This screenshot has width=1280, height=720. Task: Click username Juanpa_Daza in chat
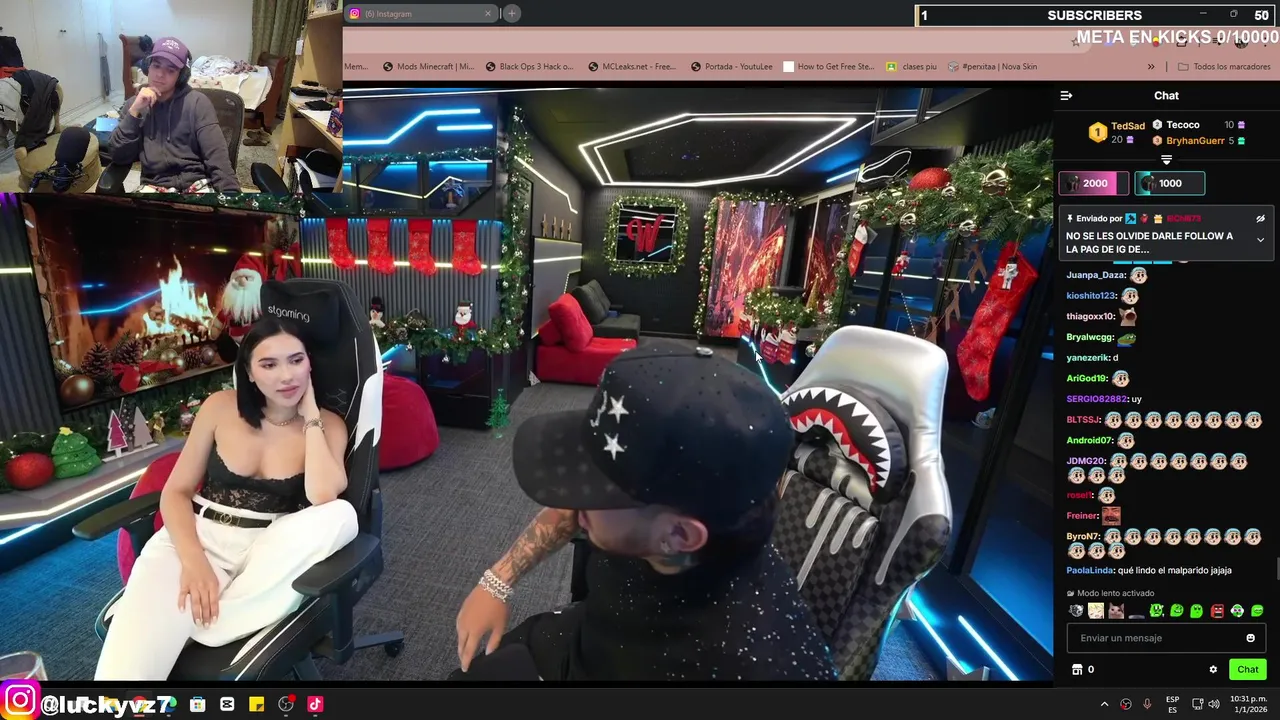point(1096,275)
